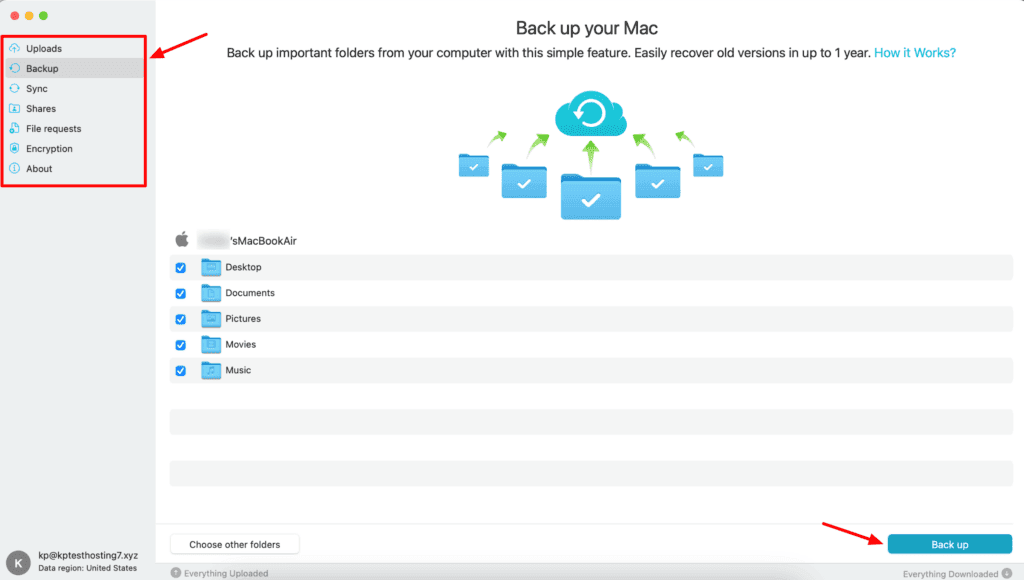This screenshot has width=1024, height=580.
Task: Select the Uploads cloud icon in the sidebar
Action: click(14, 48)
